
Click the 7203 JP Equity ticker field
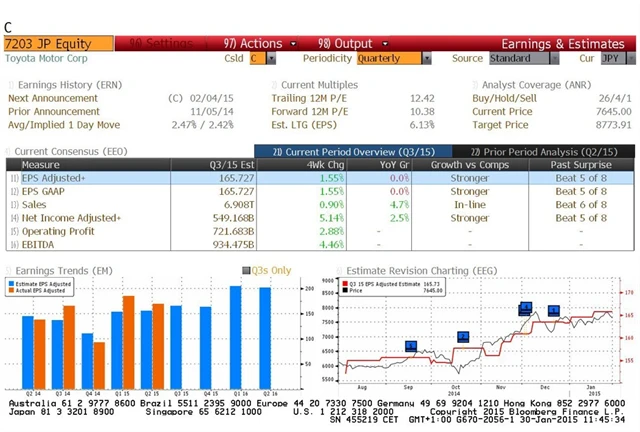(x=59, y=43)
